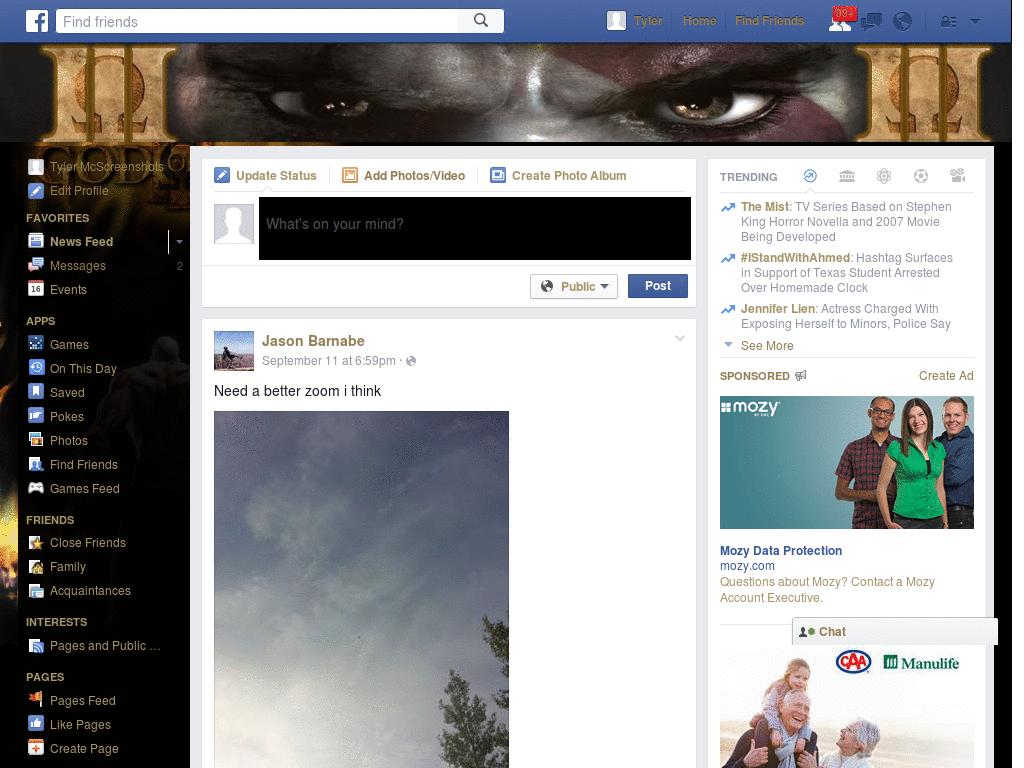View notifications via the globe icon
This screenshot has width=1024, height=768.
coord(902,20)
